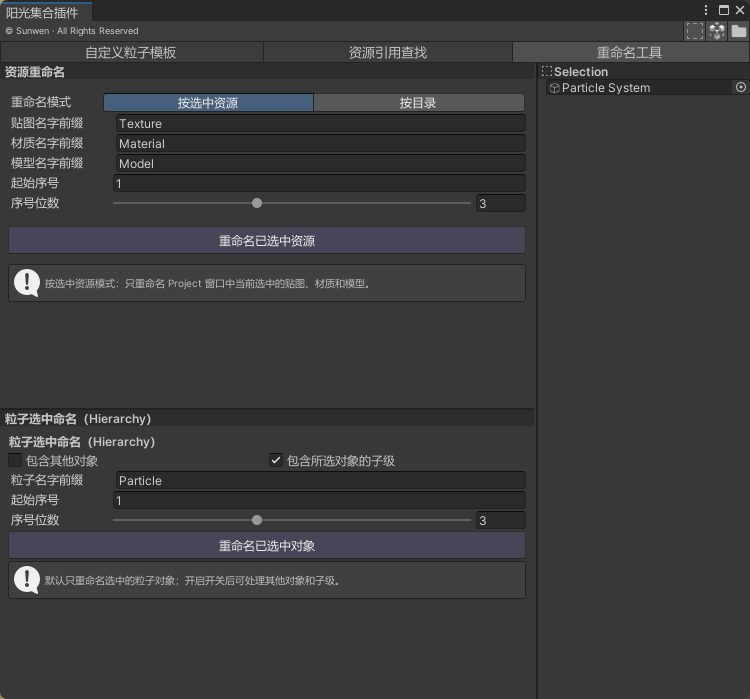Click the 模型名字前缀 Model field
This screenshot has height=699, width=750.
(x=320, y=164)
